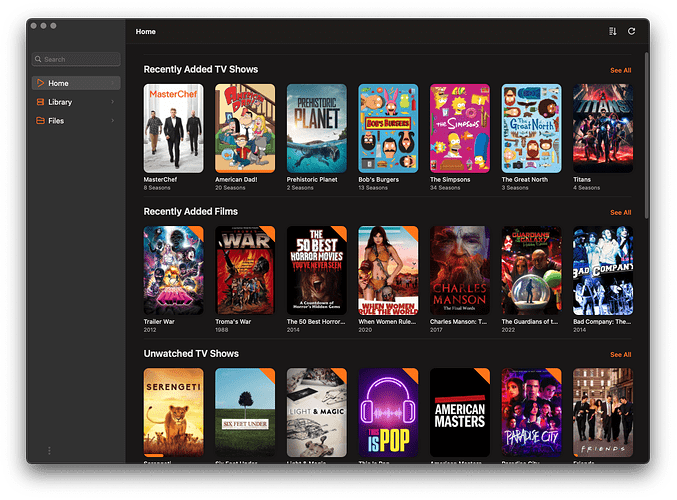Click the refresh icon in toolbar

(x=631, y=31)
